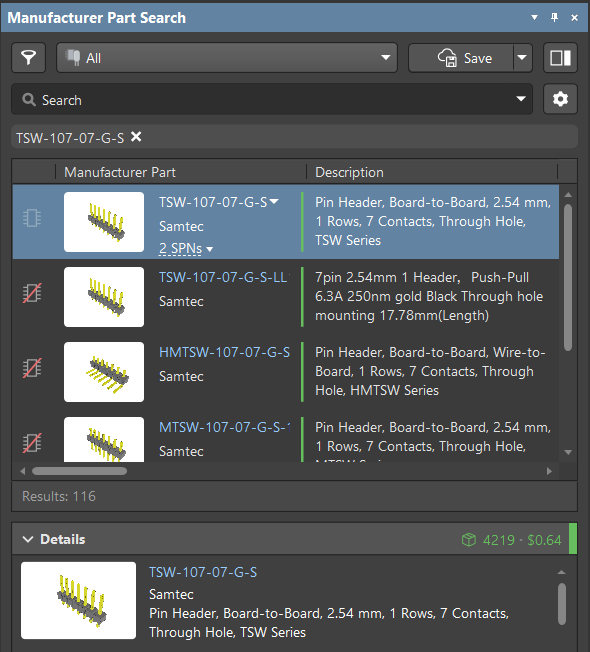The image size is (590, 652).
Task: Open TSW-107-07-G-S link in Details
Action: coord(203,572)
